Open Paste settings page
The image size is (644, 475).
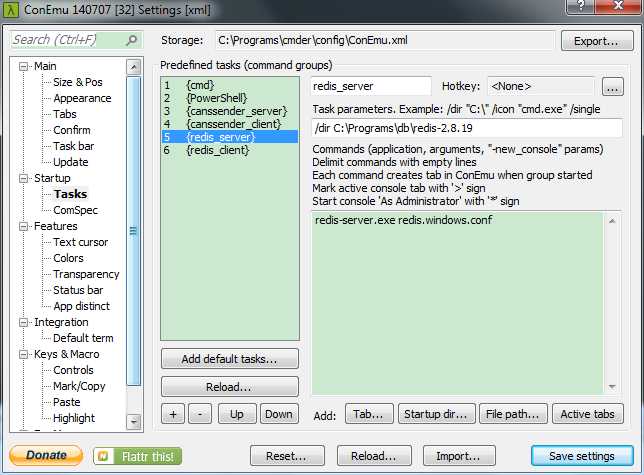pos(67,402)
